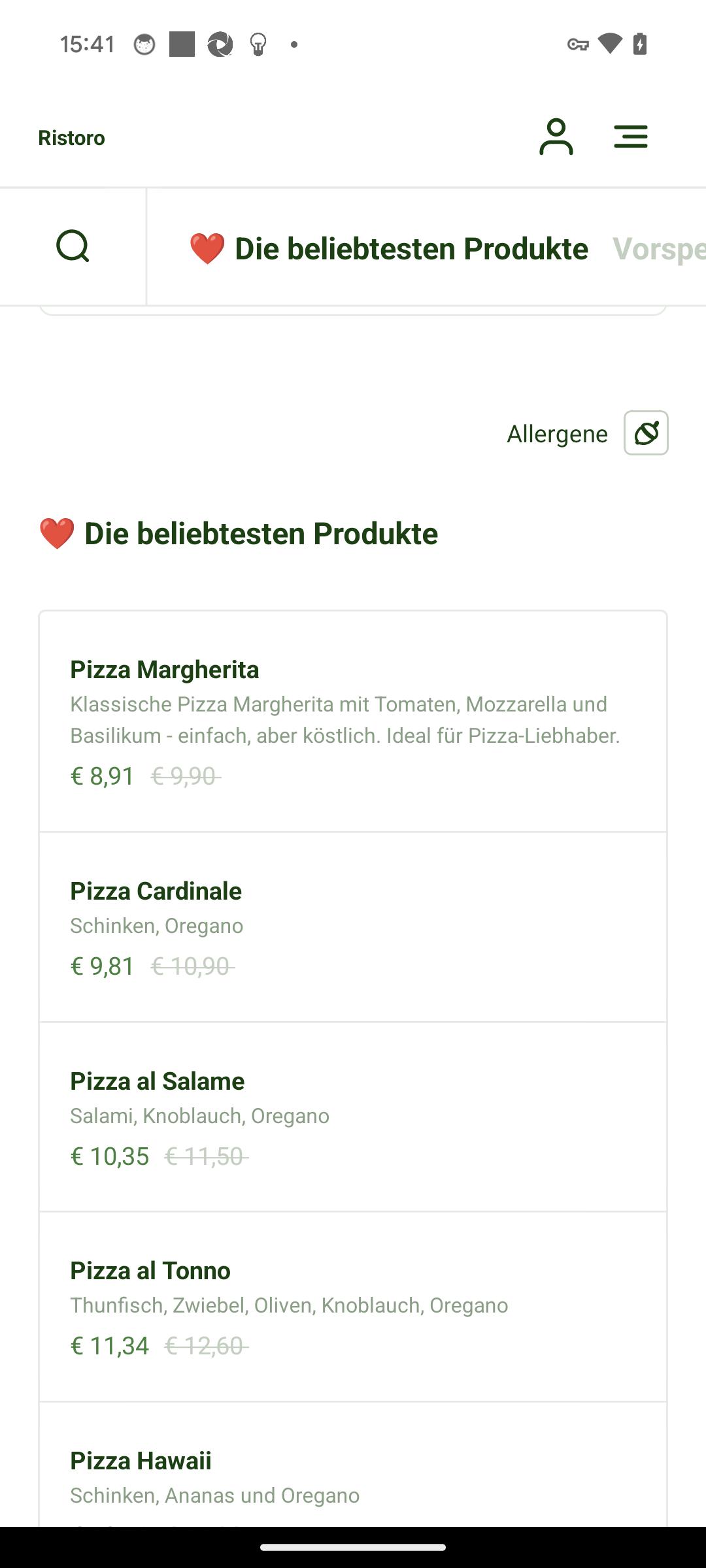Switch to the Vorspeisen category tab

[x=659, y=248]
